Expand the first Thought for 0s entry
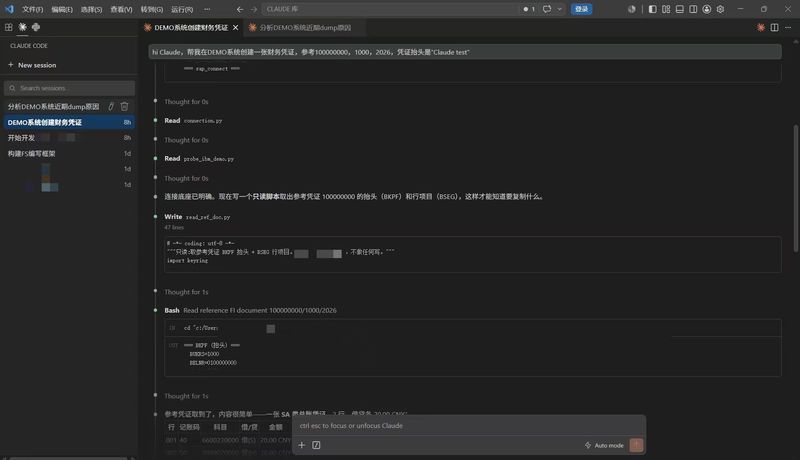The width and height of the screenshot is (800, 460). (186, 102)
